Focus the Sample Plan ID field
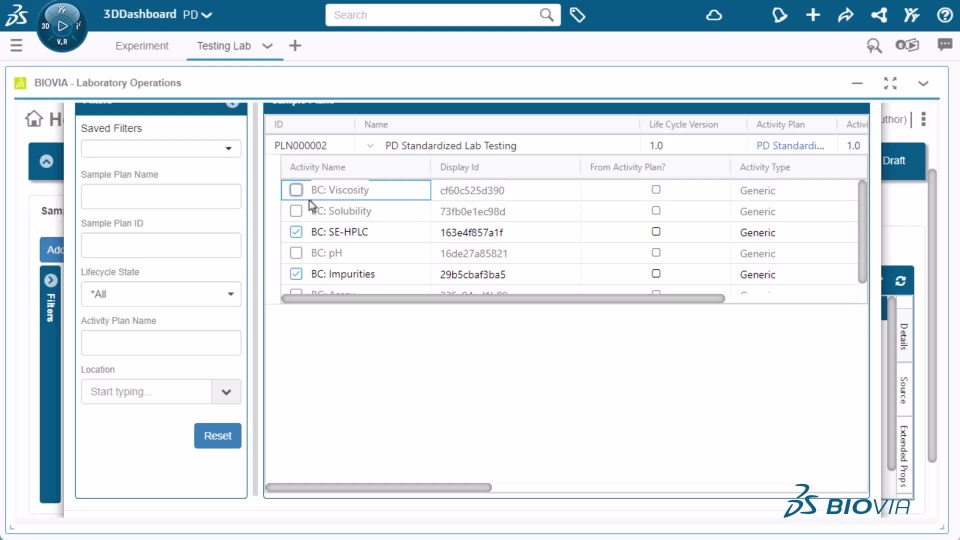The height and width of the screenshot is (540, 960). [x=161, y=245]
